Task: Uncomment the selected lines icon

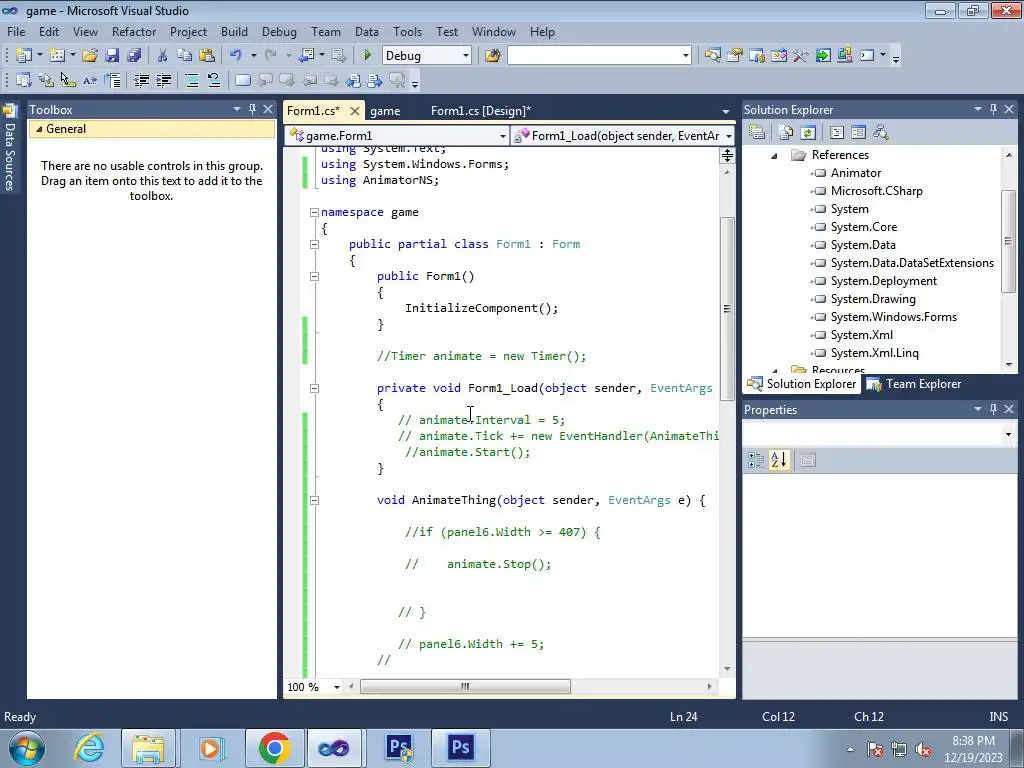Action: coord(214,80)
